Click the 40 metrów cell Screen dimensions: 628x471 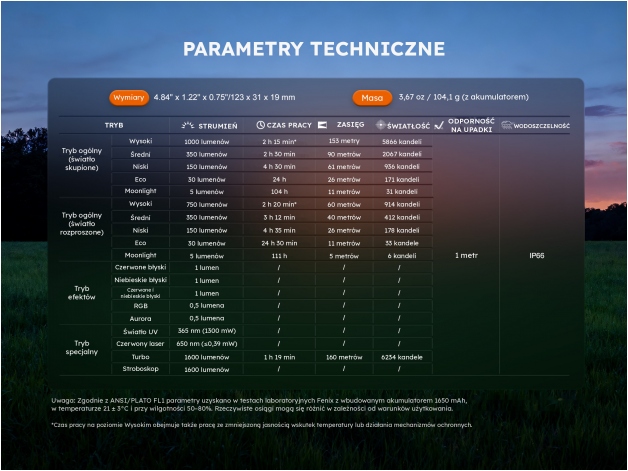point(344,217)
